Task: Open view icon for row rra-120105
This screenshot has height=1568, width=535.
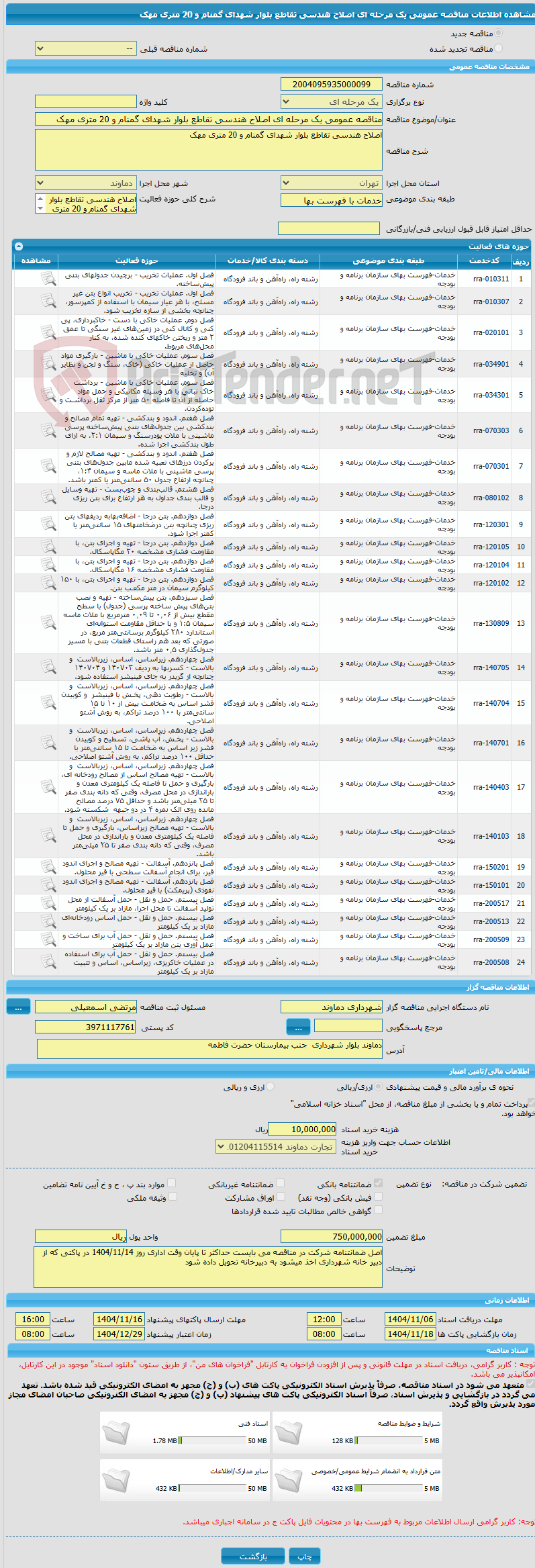Action: click(x=48, y=547)
